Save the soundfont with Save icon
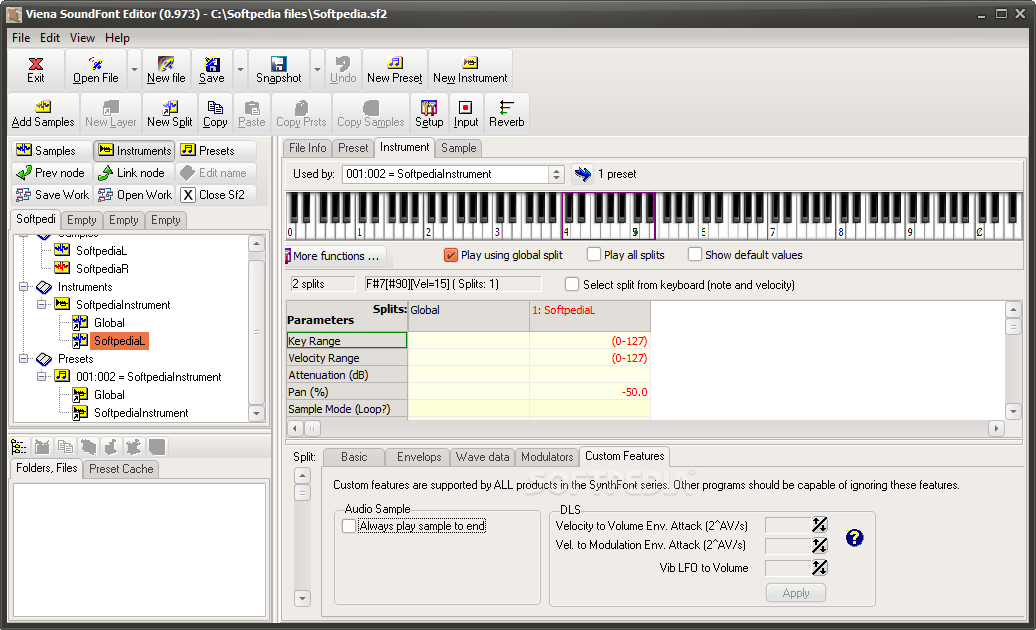 (x=211, y=70)
